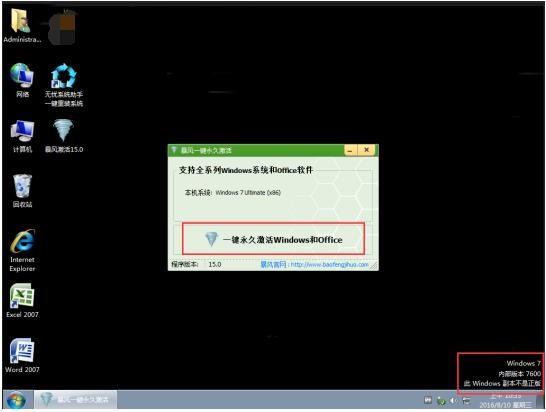
Task: Click the one-click permanent activate Windows and Office button
Action: (273, 239)
